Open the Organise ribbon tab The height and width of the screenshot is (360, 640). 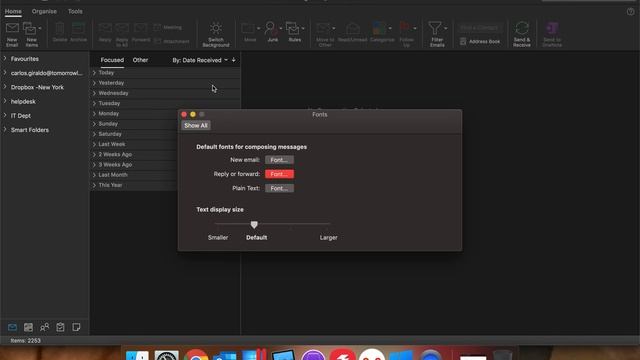coord(44,11)
